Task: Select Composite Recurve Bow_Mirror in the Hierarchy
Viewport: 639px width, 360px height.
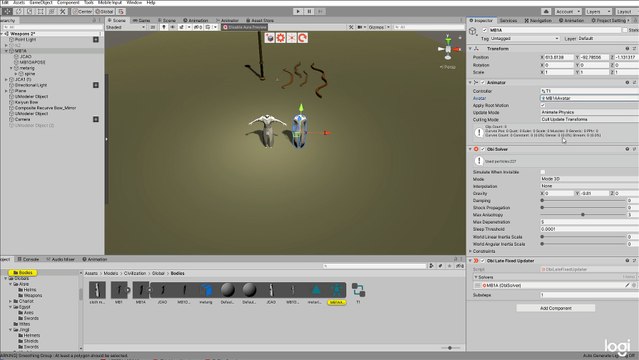Action: 45,108
